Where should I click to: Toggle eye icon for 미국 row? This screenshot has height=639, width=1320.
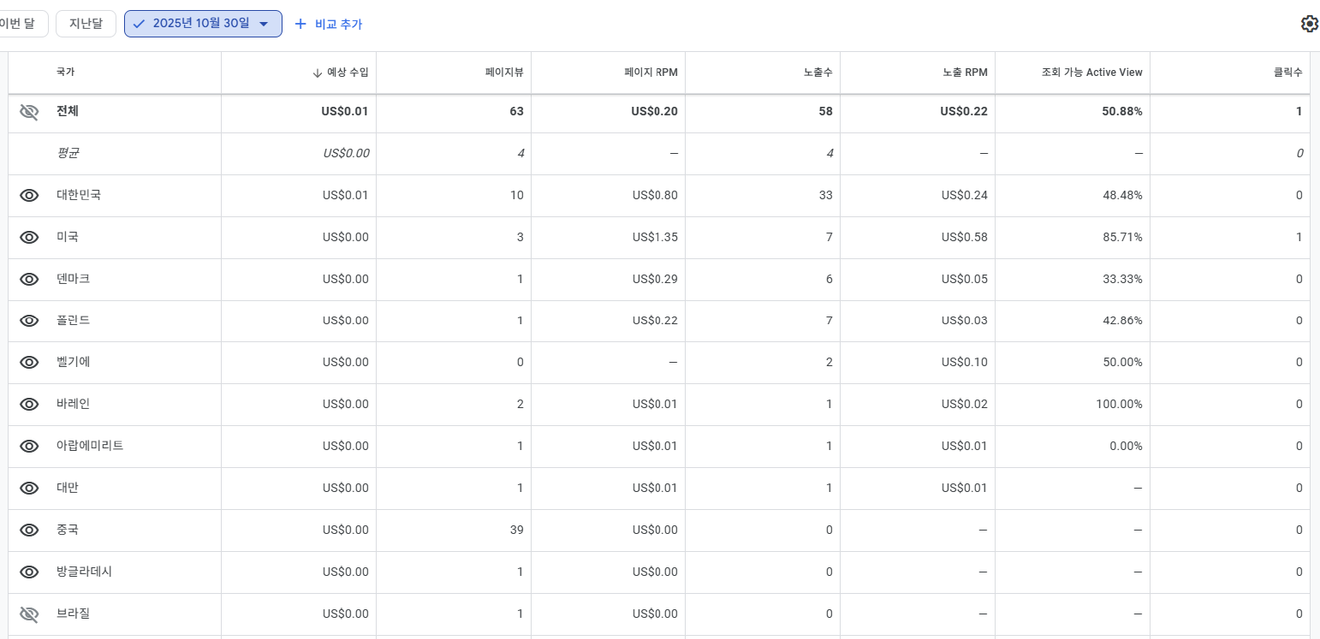tap(29, 238)
